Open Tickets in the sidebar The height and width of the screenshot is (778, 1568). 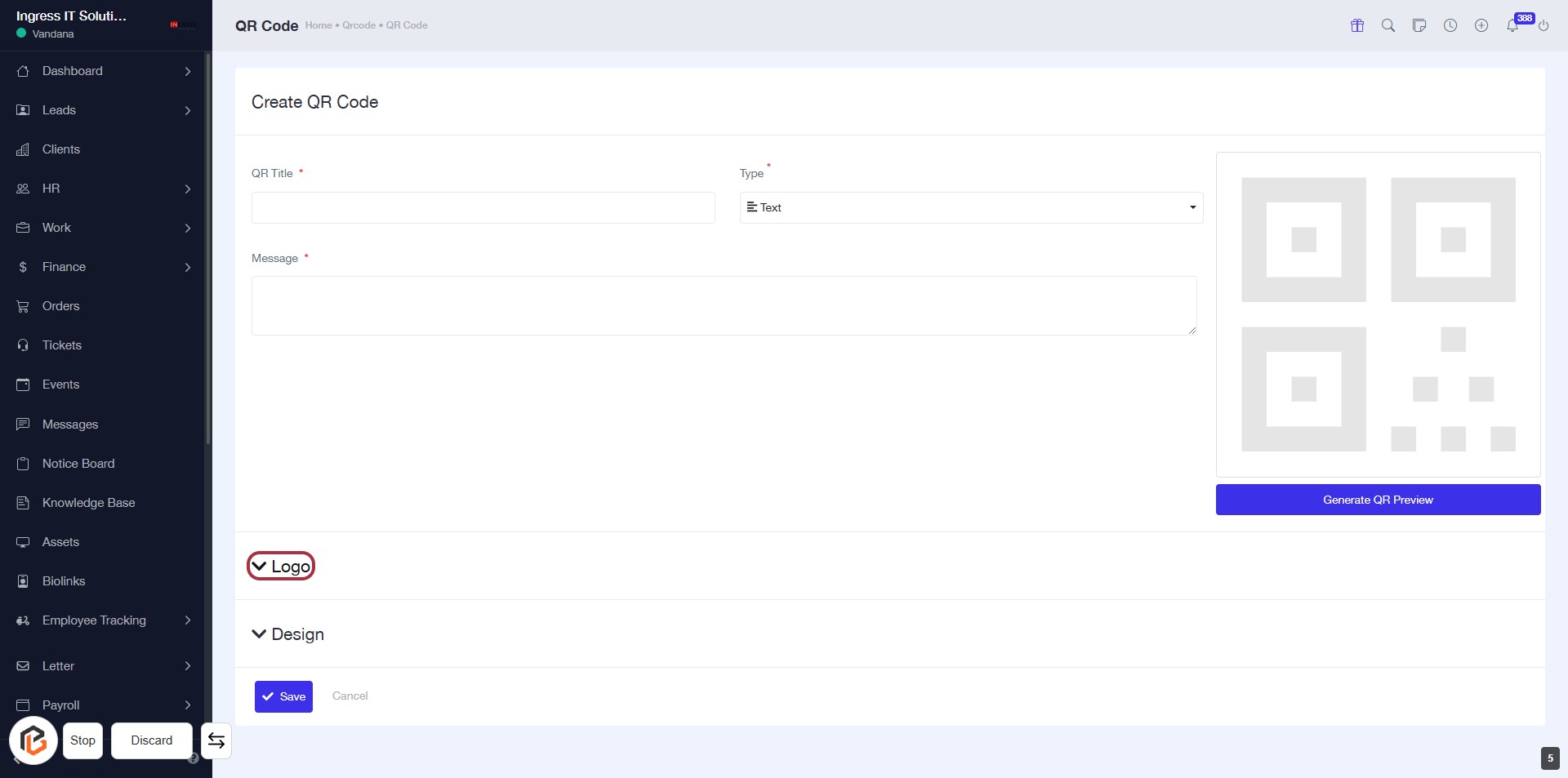pyautogui.click(x=62, y=345)
